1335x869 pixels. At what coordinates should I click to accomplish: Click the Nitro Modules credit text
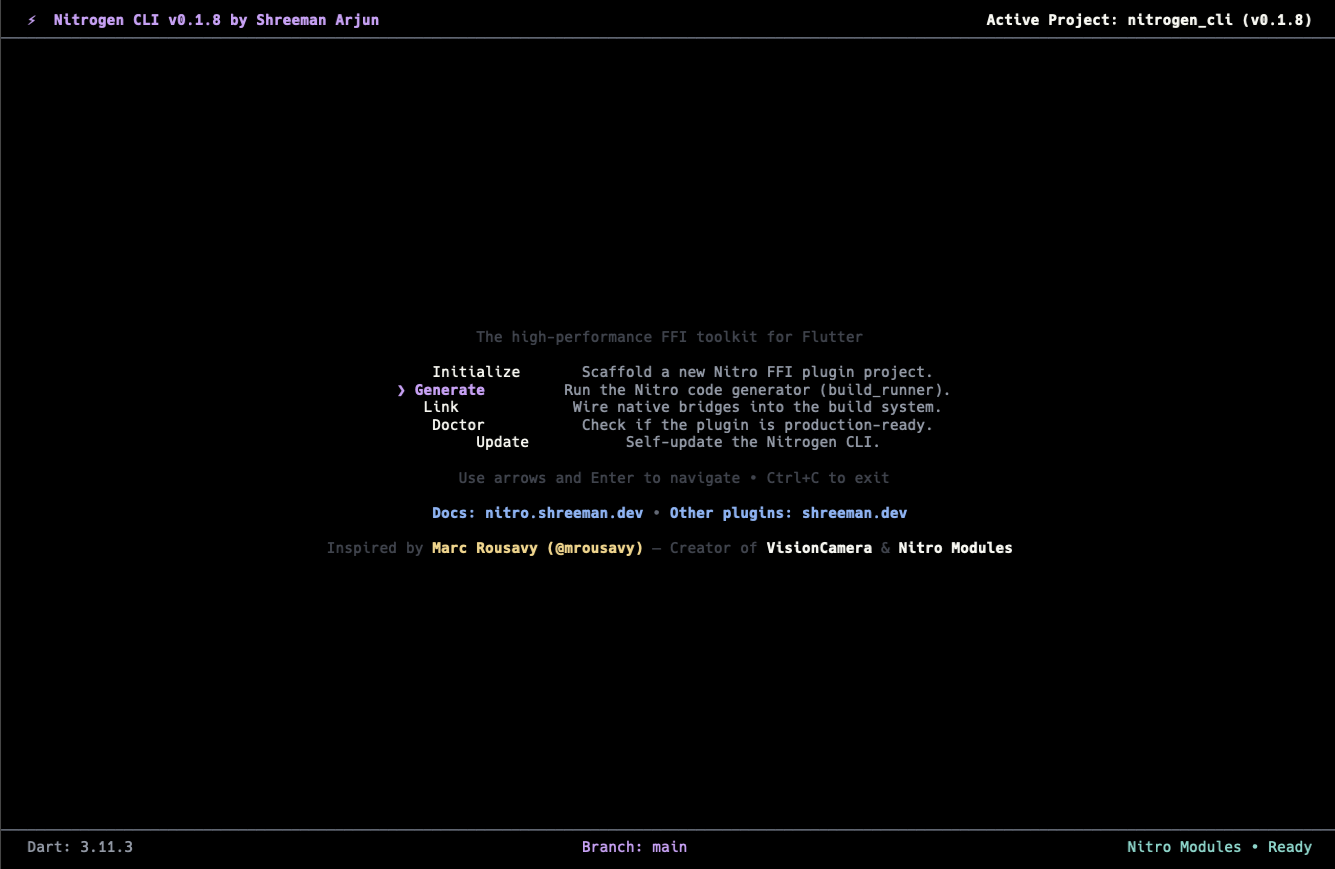(x=955, y=548)
